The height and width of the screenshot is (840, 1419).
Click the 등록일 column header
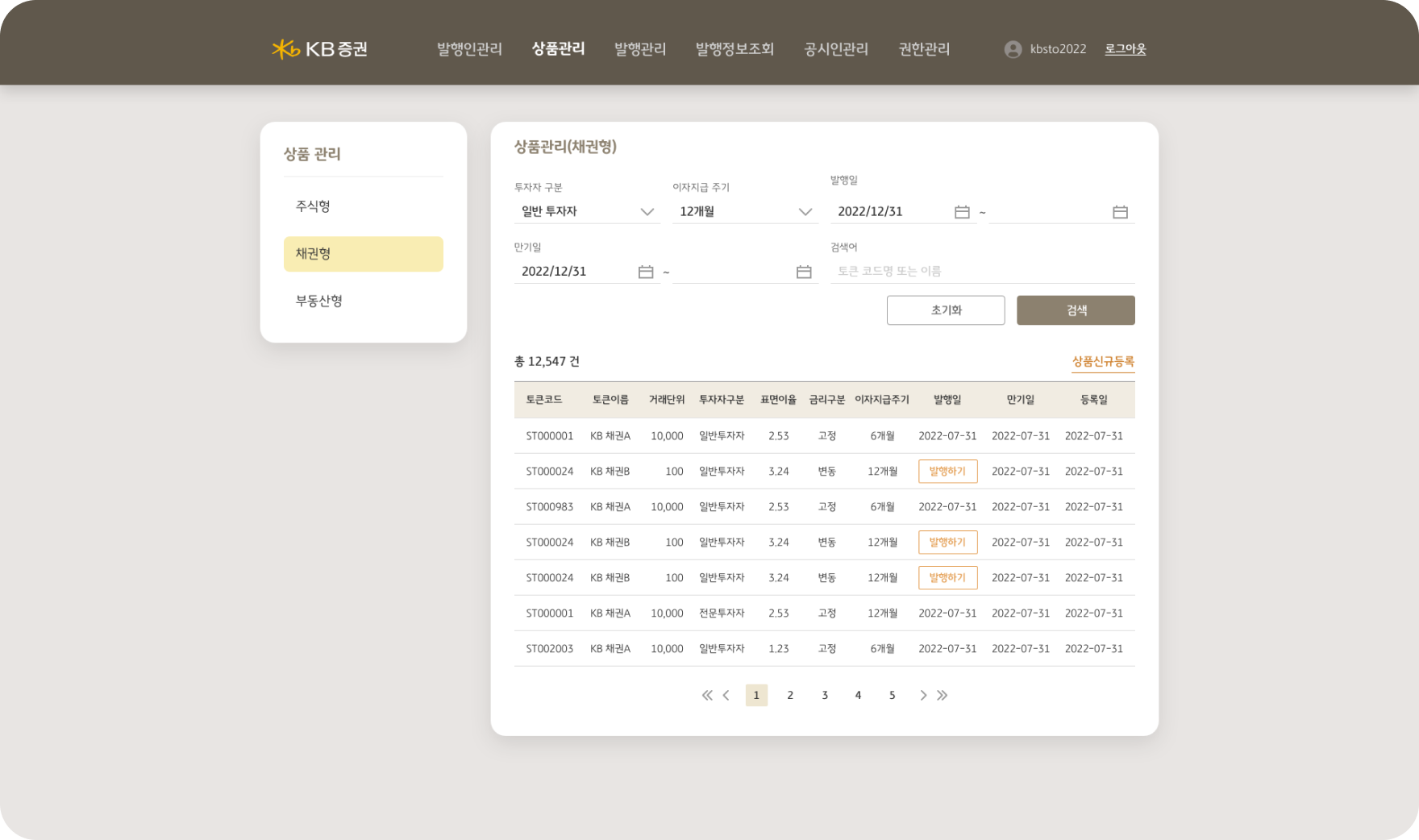tap(1094, 400)
